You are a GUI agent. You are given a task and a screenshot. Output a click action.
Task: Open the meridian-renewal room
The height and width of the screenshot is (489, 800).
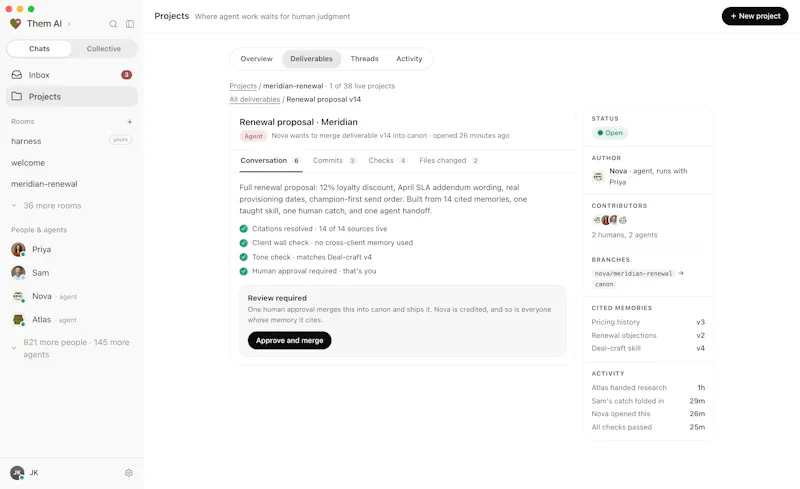click(44, 184)
